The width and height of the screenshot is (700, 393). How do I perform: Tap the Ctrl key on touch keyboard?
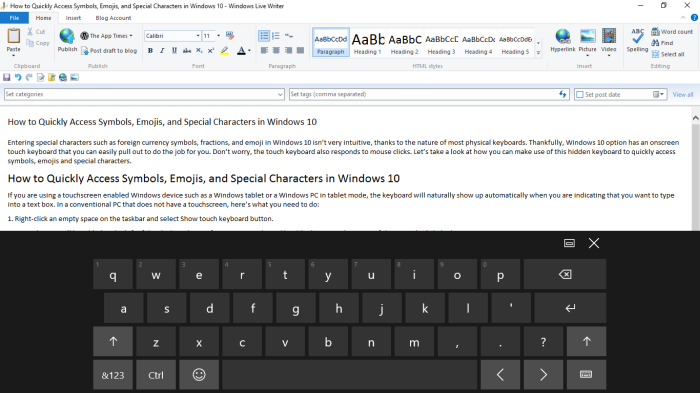point(156,375)
